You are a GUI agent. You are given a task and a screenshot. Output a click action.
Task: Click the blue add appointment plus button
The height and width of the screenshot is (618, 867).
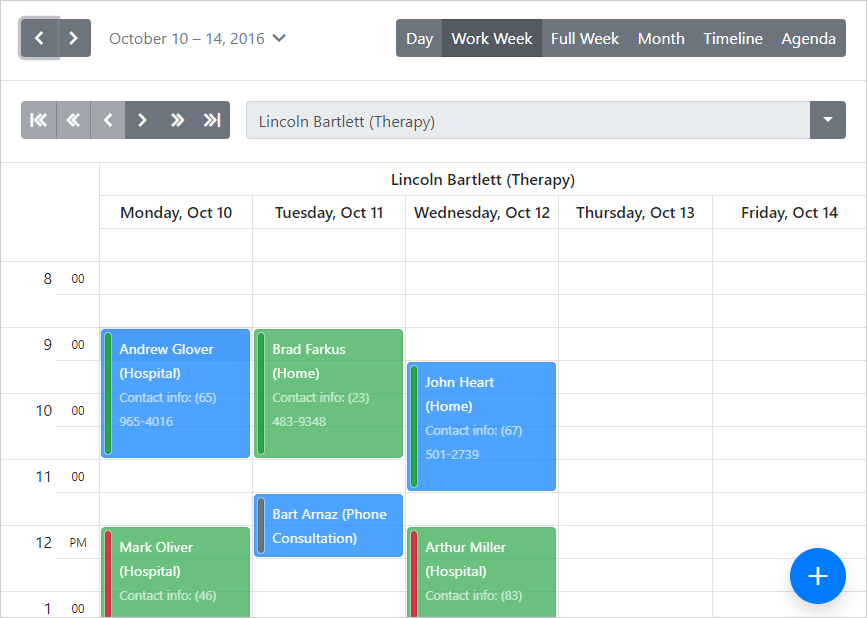coord(817,576)
